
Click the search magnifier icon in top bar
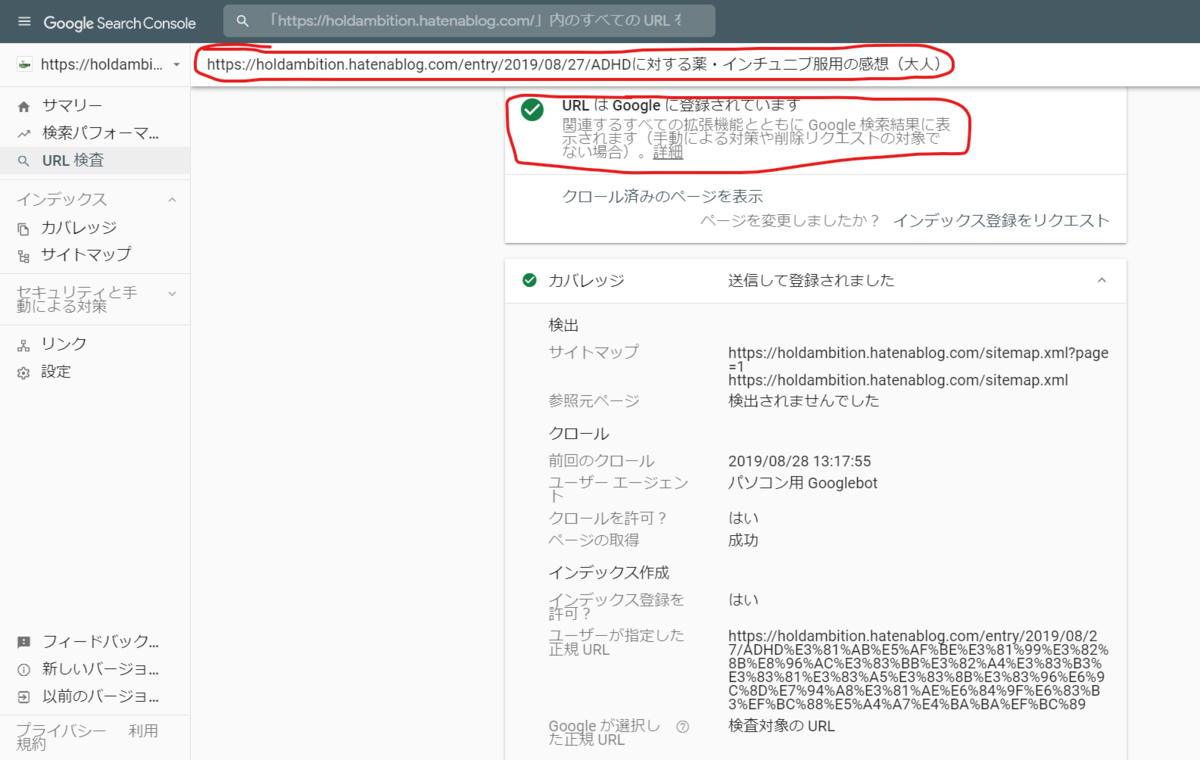click(242, 21)
